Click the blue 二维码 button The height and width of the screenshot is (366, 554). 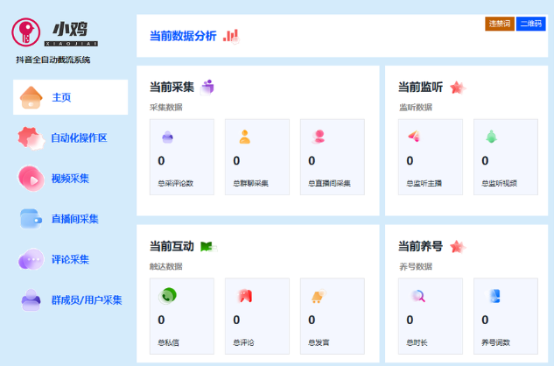tap(531, 24)
